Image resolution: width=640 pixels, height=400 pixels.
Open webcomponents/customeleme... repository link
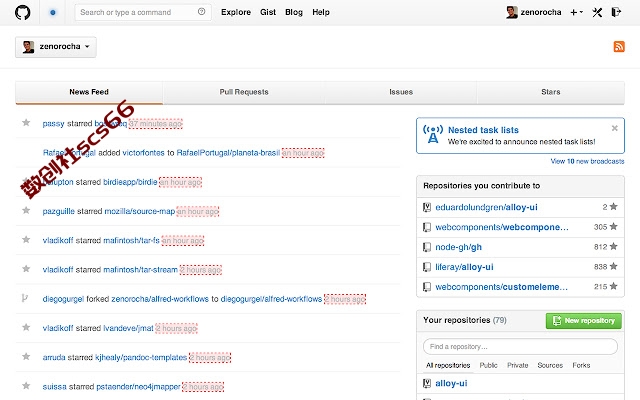pos(501,287)
